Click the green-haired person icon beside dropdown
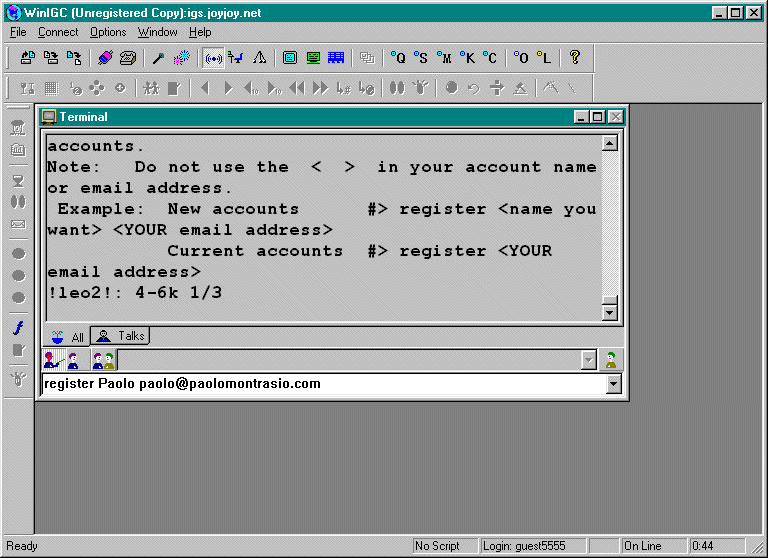 [611, 360]
